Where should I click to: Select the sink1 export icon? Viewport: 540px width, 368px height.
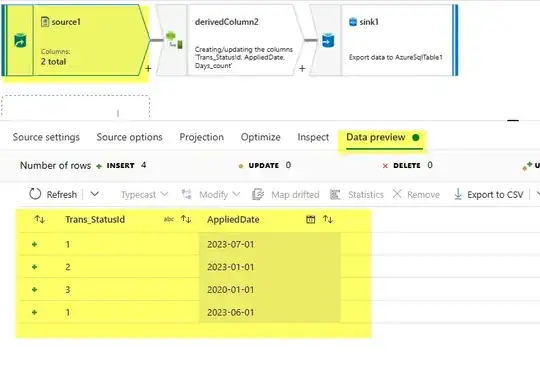[x=328, y=40]
